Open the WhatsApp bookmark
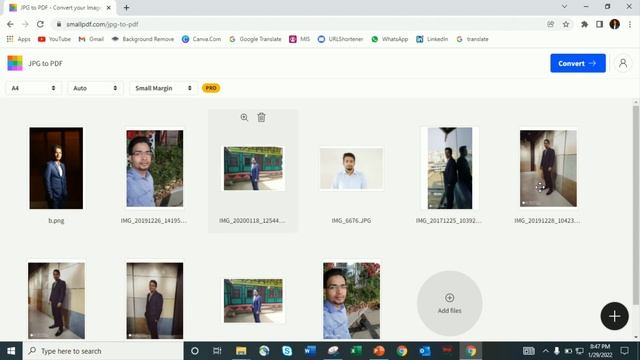Image resolution: width=640 pixels, height=360 pixels. coord(389,39)
